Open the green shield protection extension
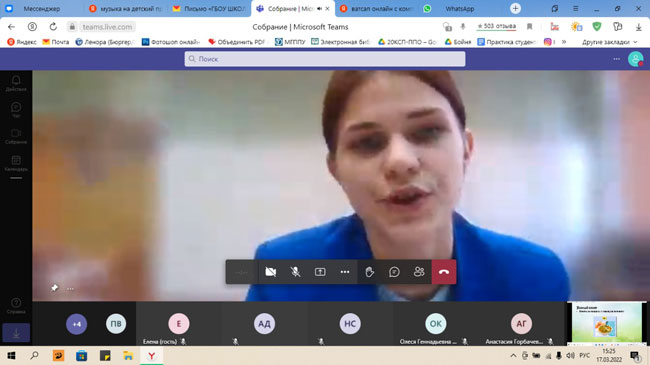The width and height of the screenshot is (650, 365). point(597,27)
